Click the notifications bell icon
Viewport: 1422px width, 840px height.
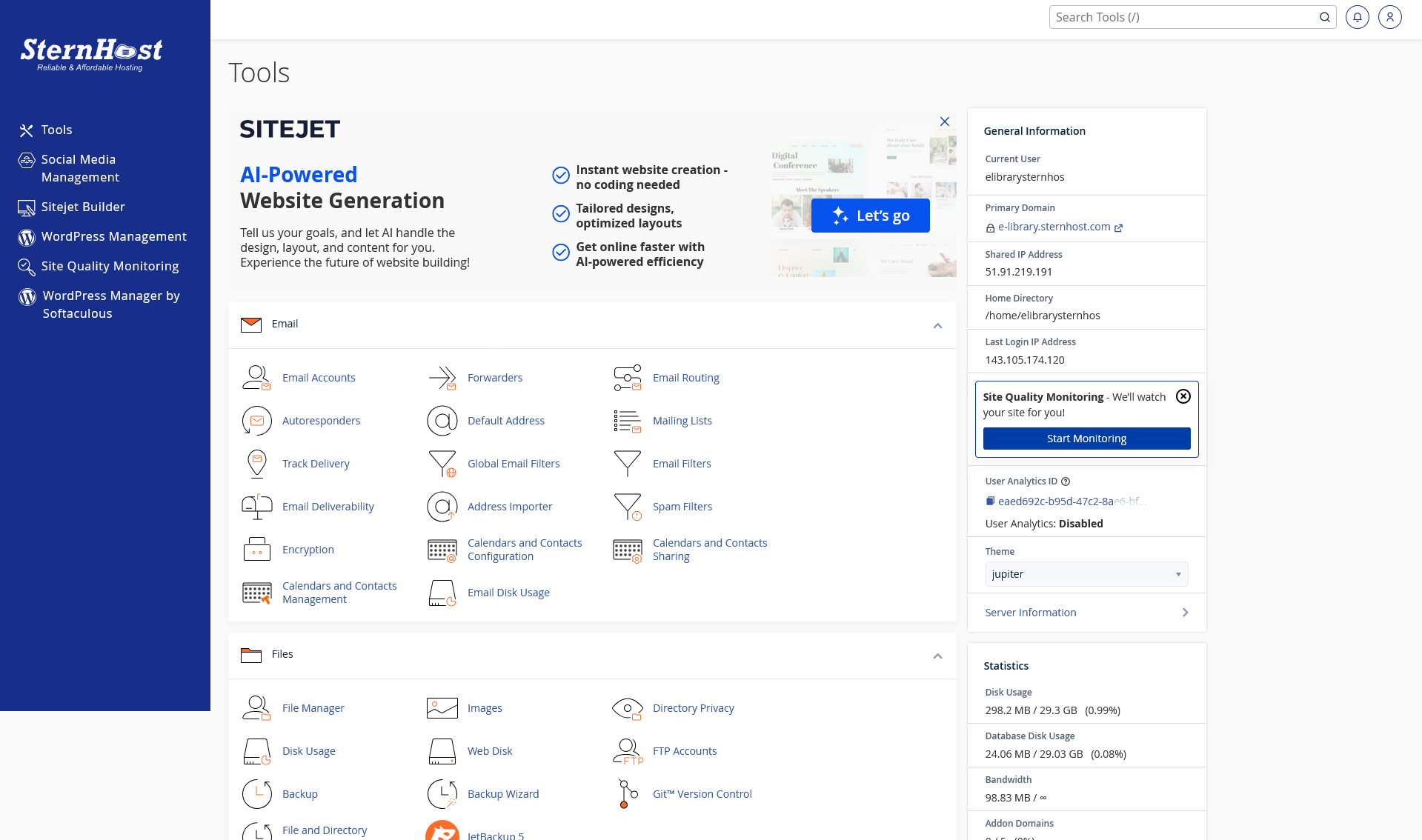[1357, 17]
